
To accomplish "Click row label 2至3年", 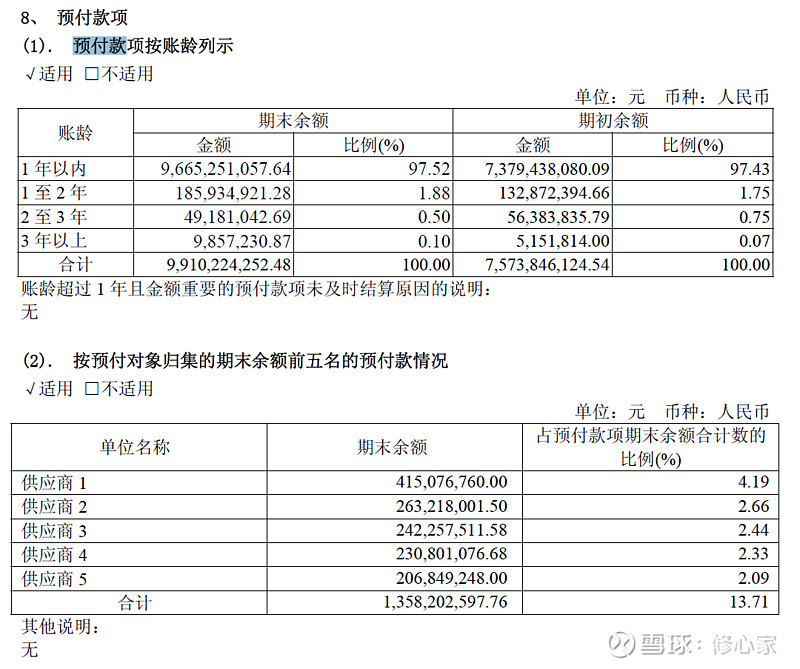I will point(54,217).
